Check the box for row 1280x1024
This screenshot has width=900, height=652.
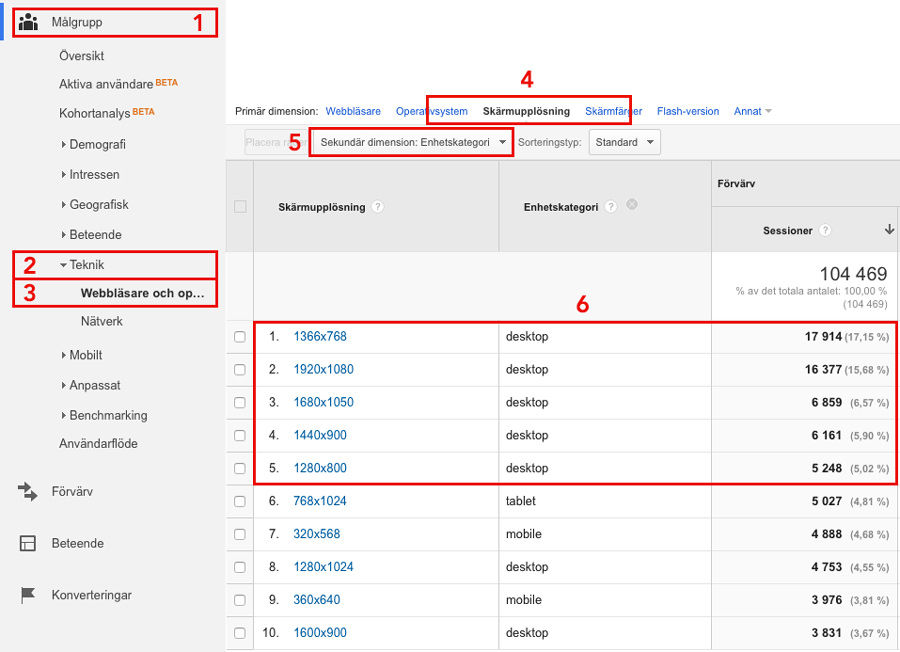[x=240, y=567]
